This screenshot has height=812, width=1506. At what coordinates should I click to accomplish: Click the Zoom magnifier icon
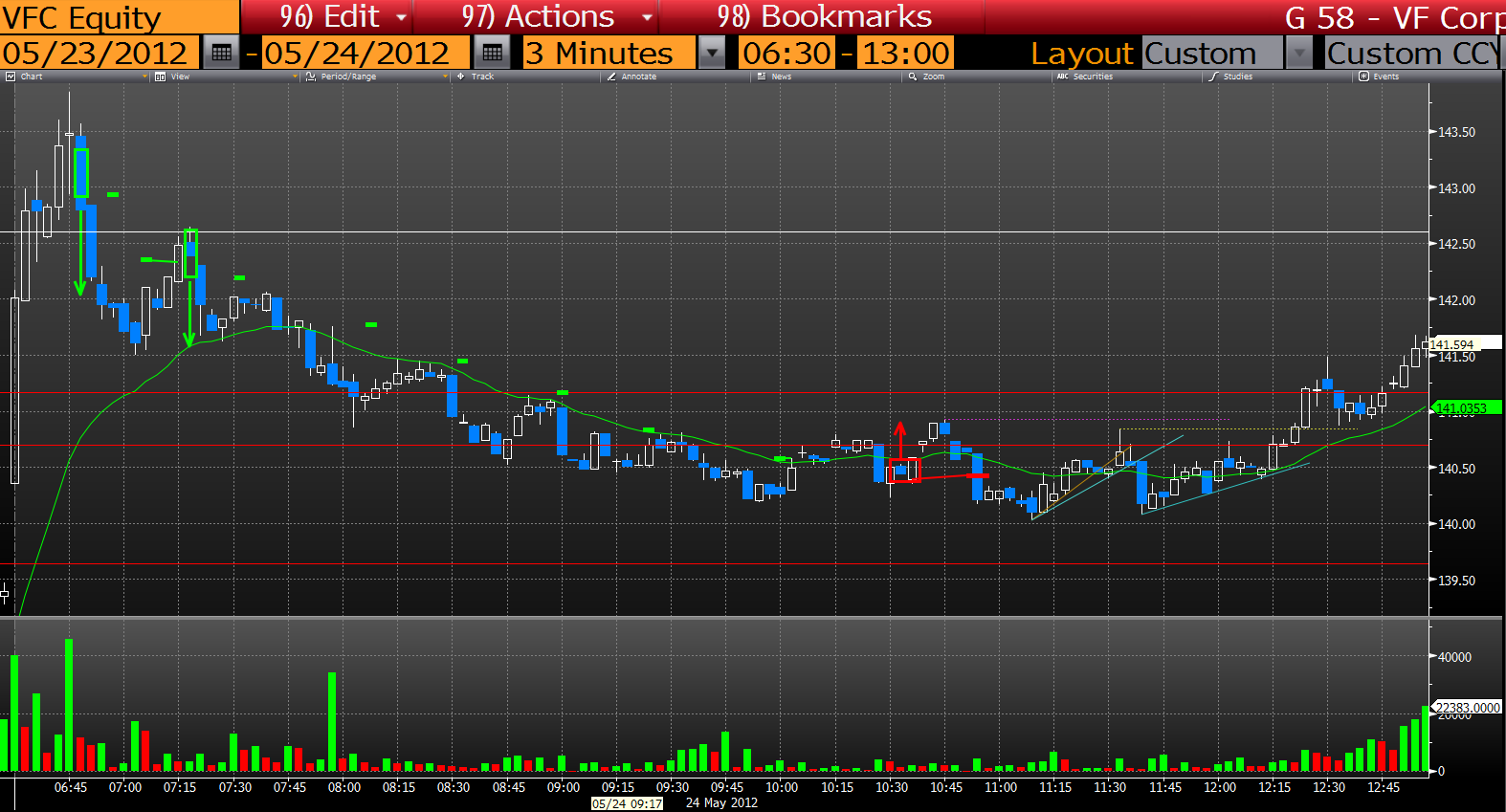913,77
